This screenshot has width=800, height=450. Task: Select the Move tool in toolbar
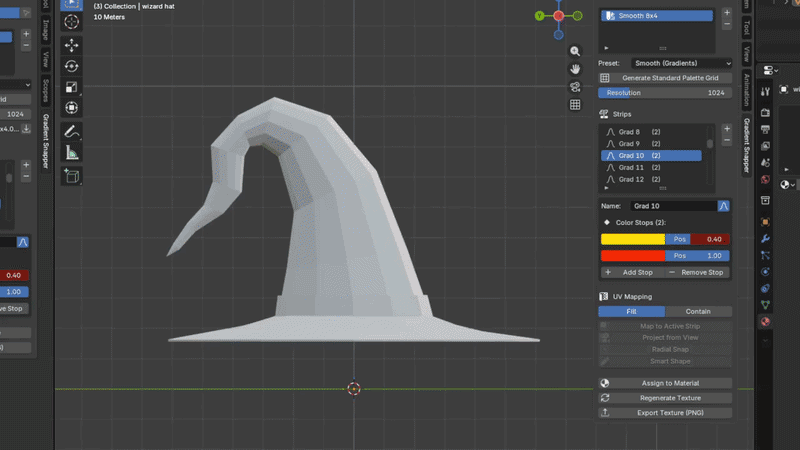coord(72,46)
